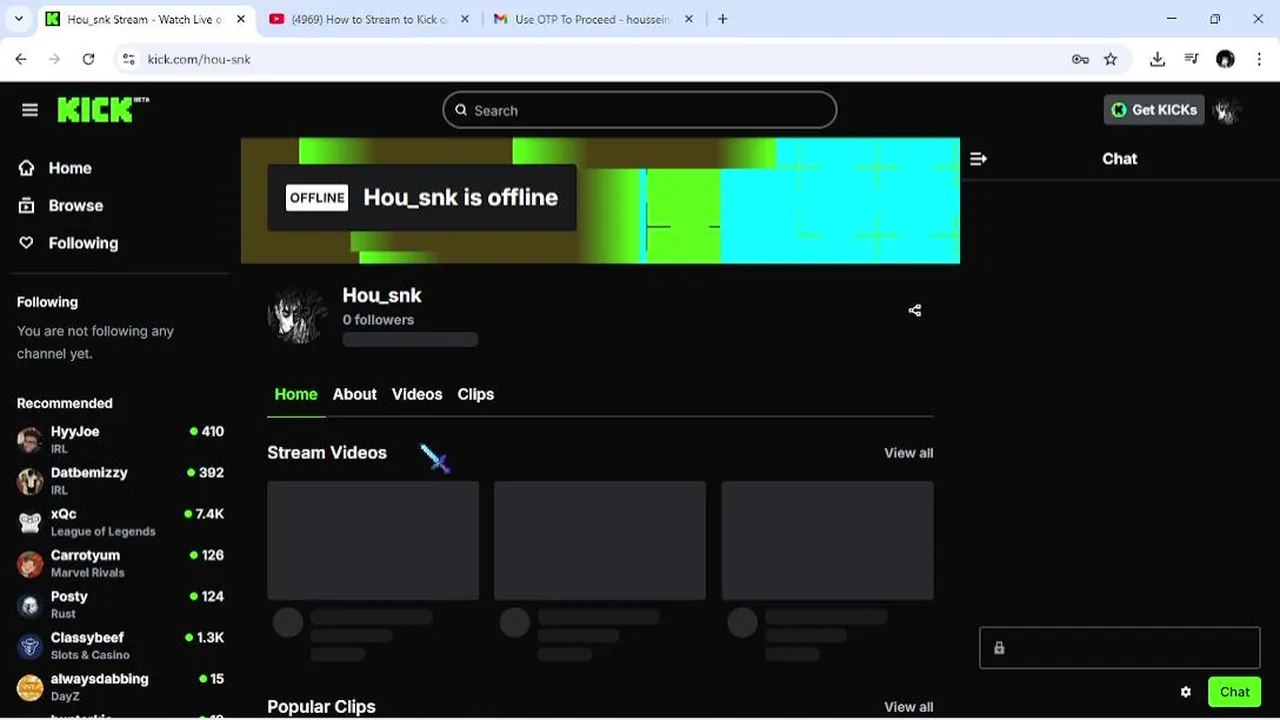
Task: Open a new browser tab
Action: [723, 19]
